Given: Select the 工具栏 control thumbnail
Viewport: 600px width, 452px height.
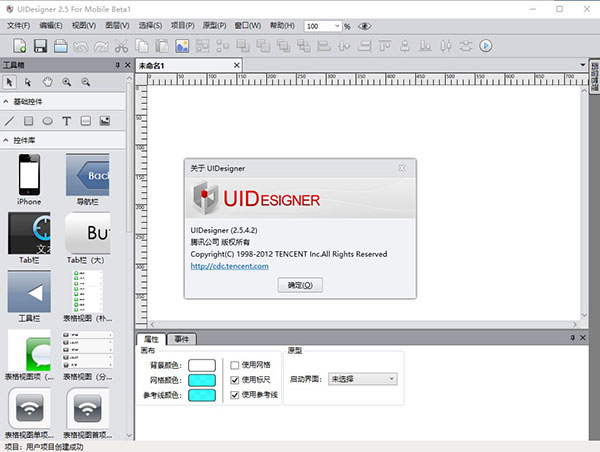Looking at the screenshot, I should point(29,292).
